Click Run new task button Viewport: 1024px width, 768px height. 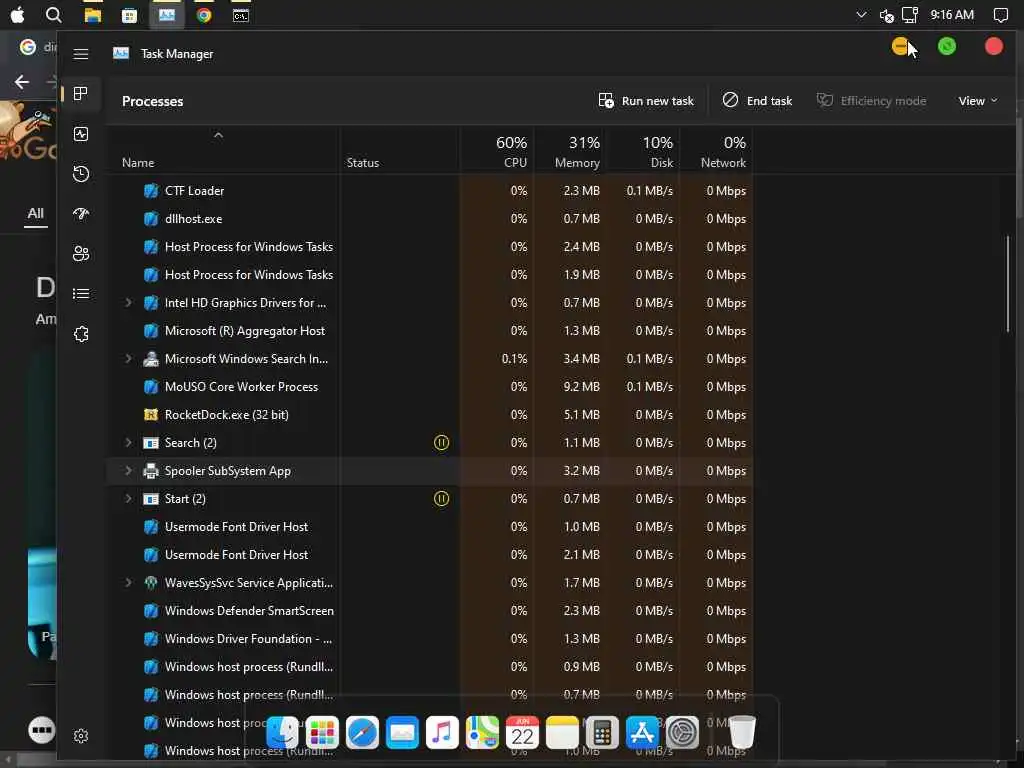point(646,101)
